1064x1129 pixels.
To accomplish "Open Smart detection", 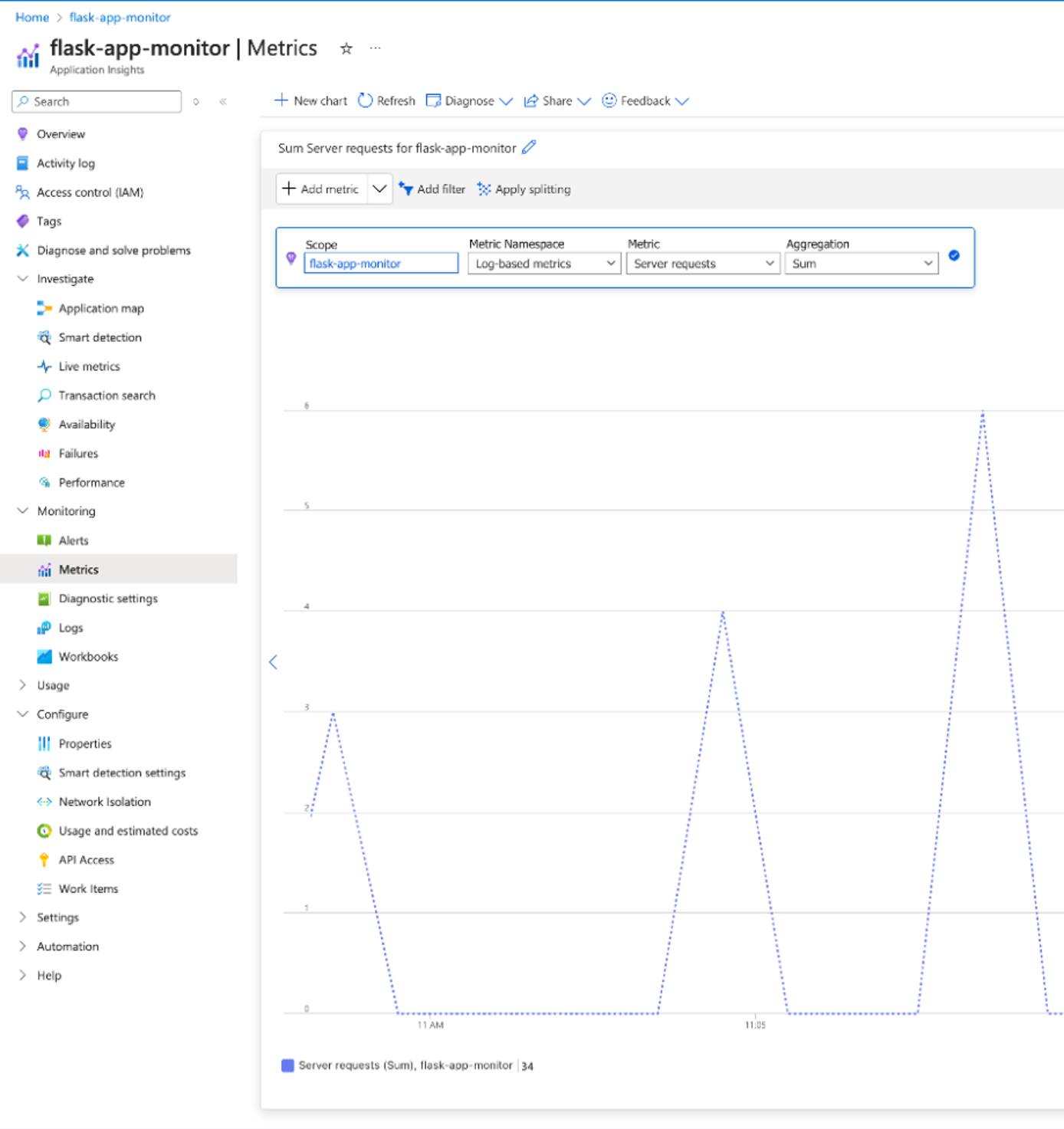I will pyautogui.click(x=99, y=337).
